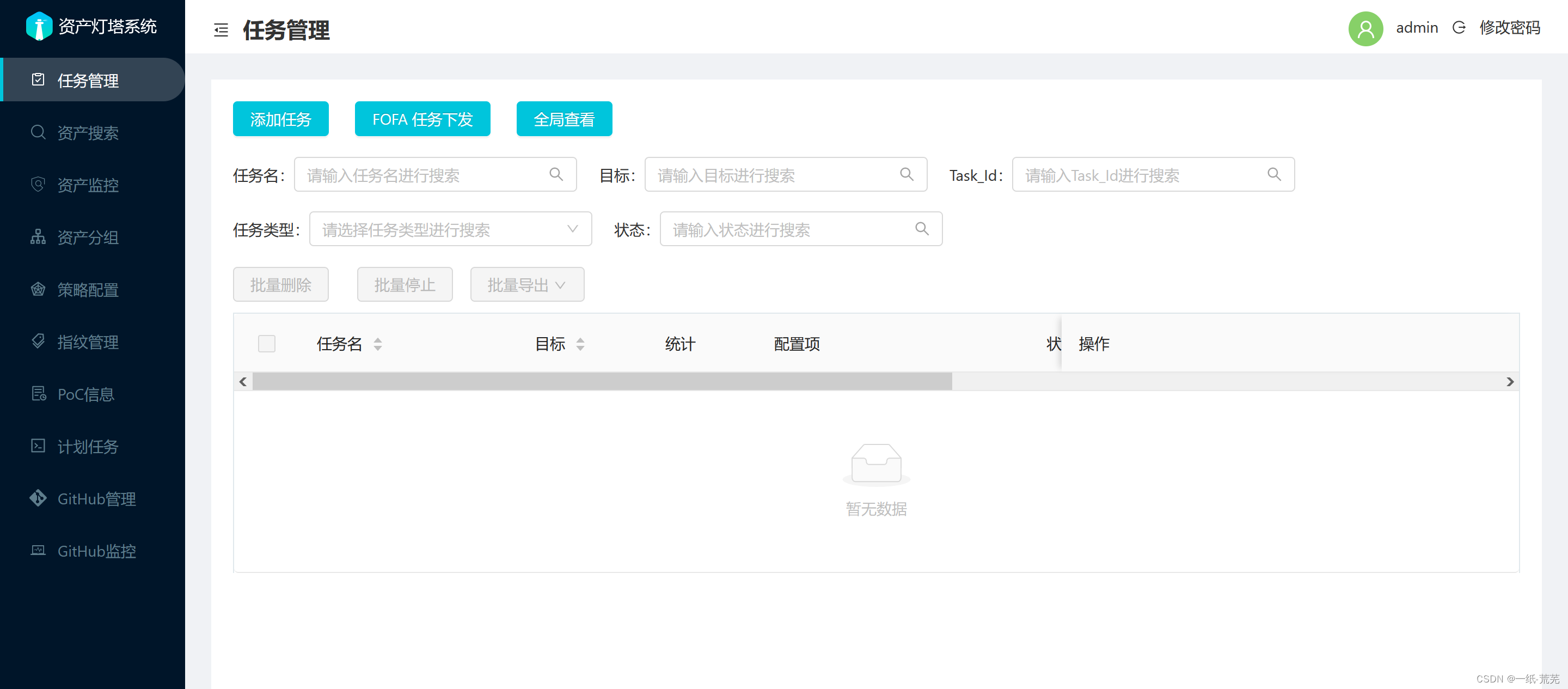Image resolution: width=1568 pixels, height=689 pixels.
Task: Sort table by 目标 column arrows
Action: pos(580,344)
